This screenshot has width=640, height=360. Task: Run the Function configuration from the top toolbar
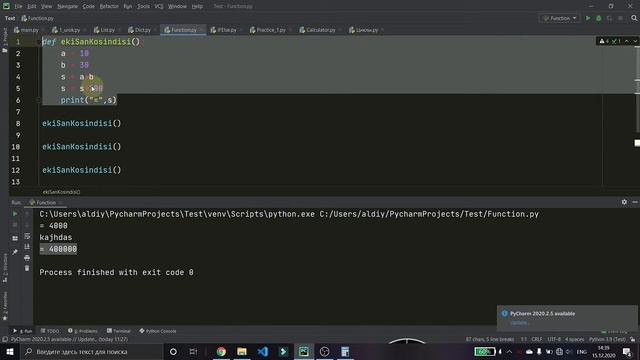588,18
